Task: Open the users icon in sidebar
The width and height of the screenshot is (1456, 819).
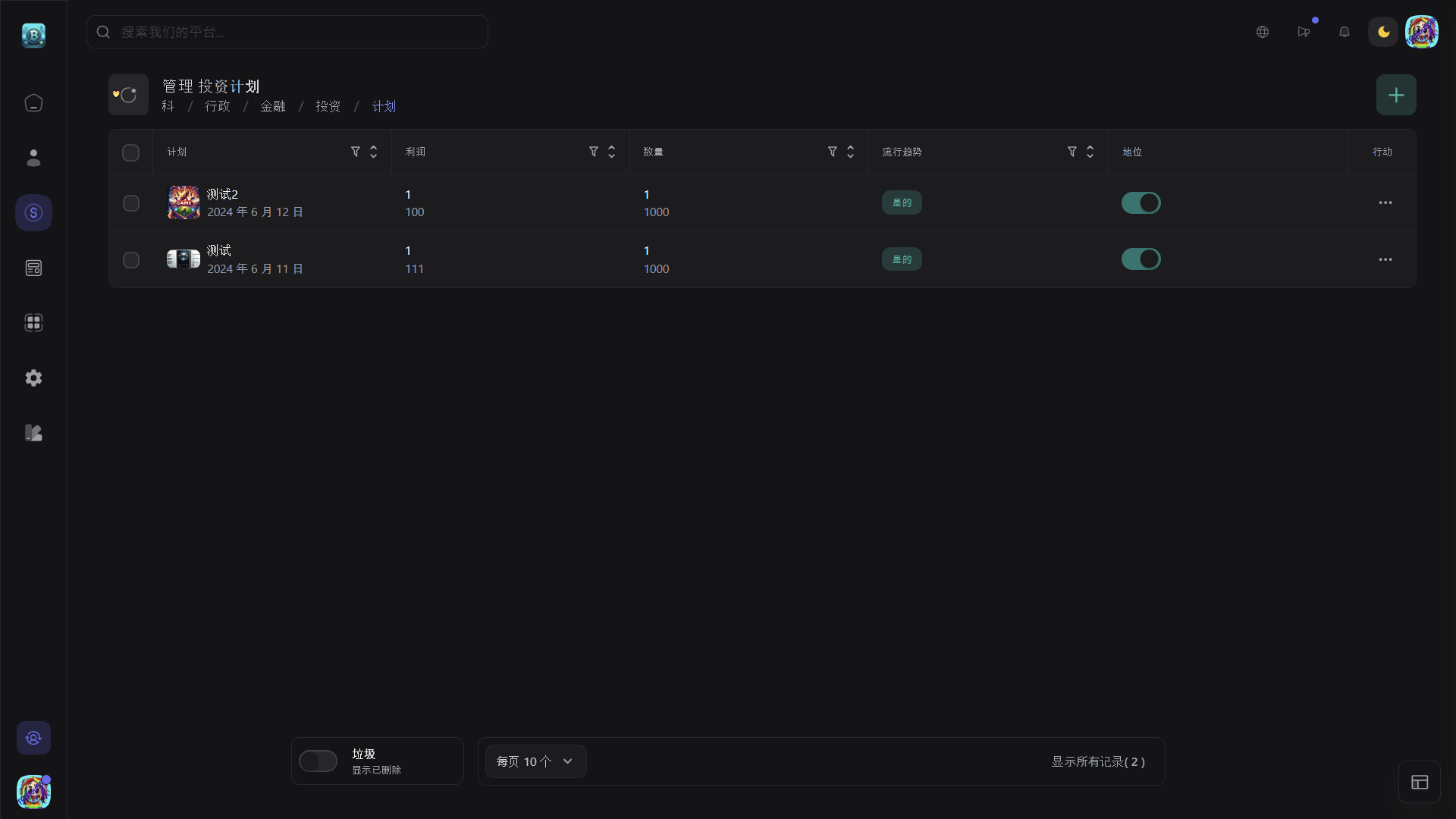Action: [33, 158]
